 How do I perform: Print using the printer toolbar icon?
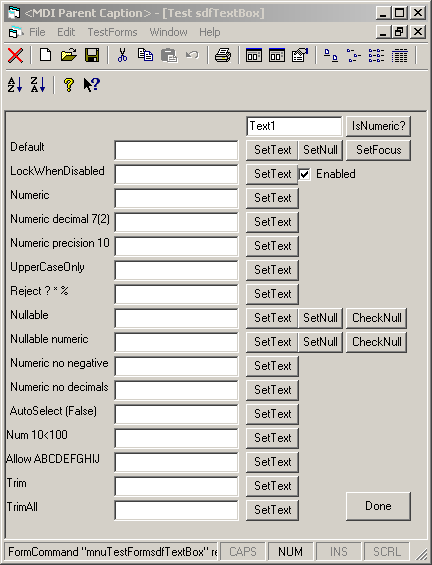(223, 55)
